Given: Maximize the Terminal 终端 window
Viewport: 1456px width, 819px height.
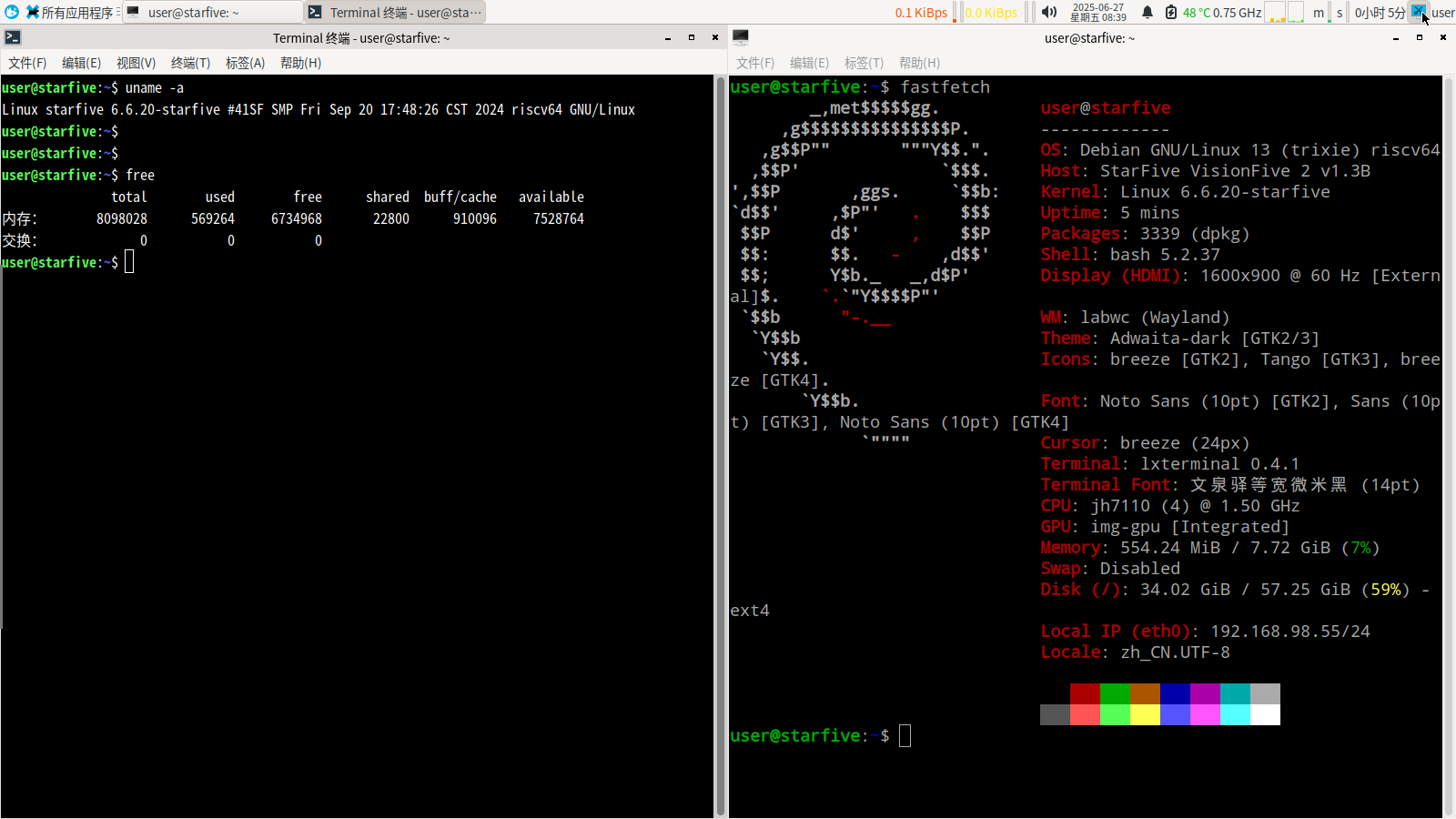Looking at the screenshot, I should 692,38.
